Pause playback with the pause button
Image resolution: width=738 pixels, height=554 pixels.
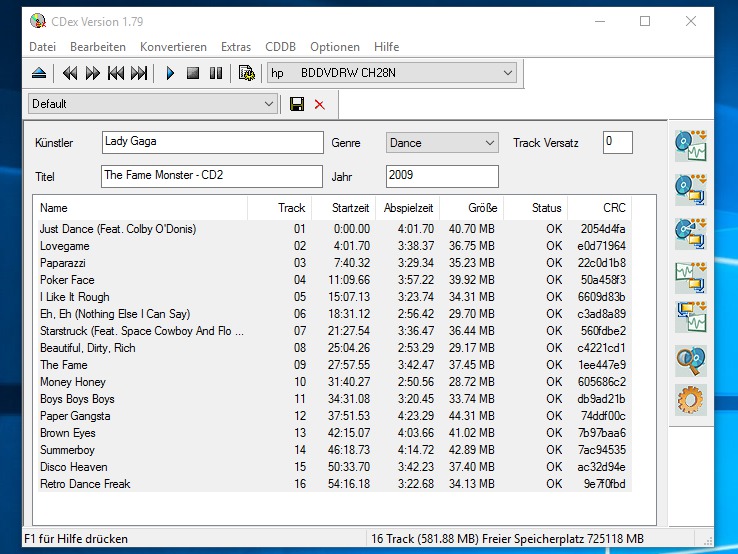coord(215,73)
